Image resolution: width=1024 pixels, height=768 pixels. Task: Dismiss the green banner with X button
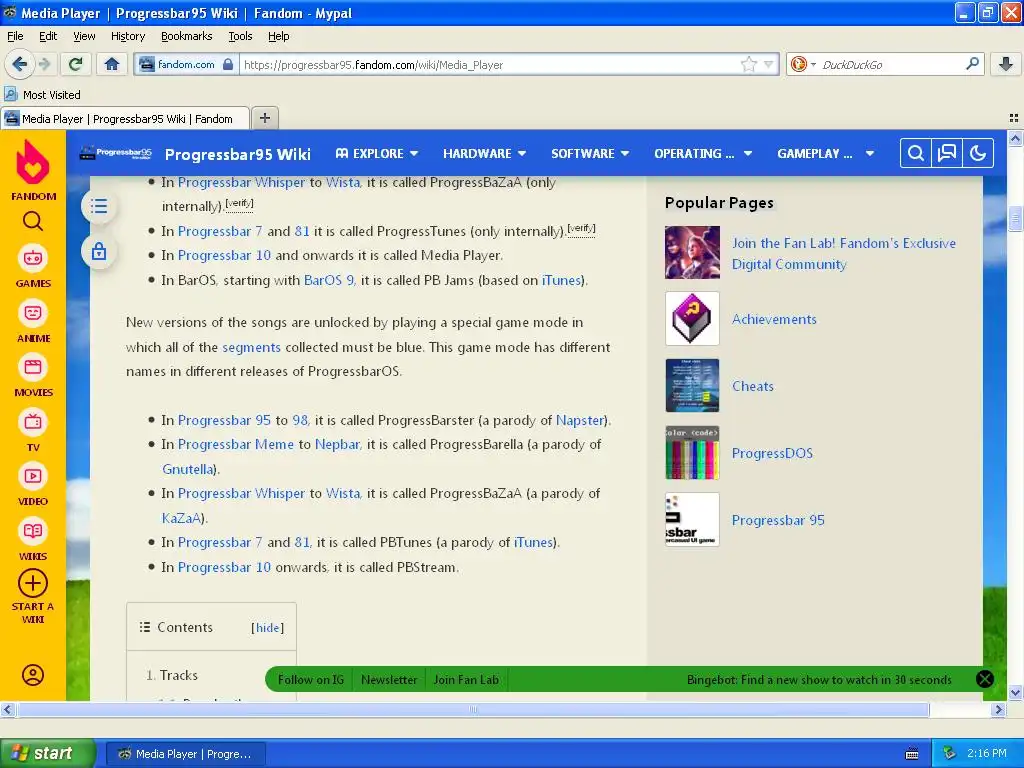pyautogui.click(x=985, y=679)
